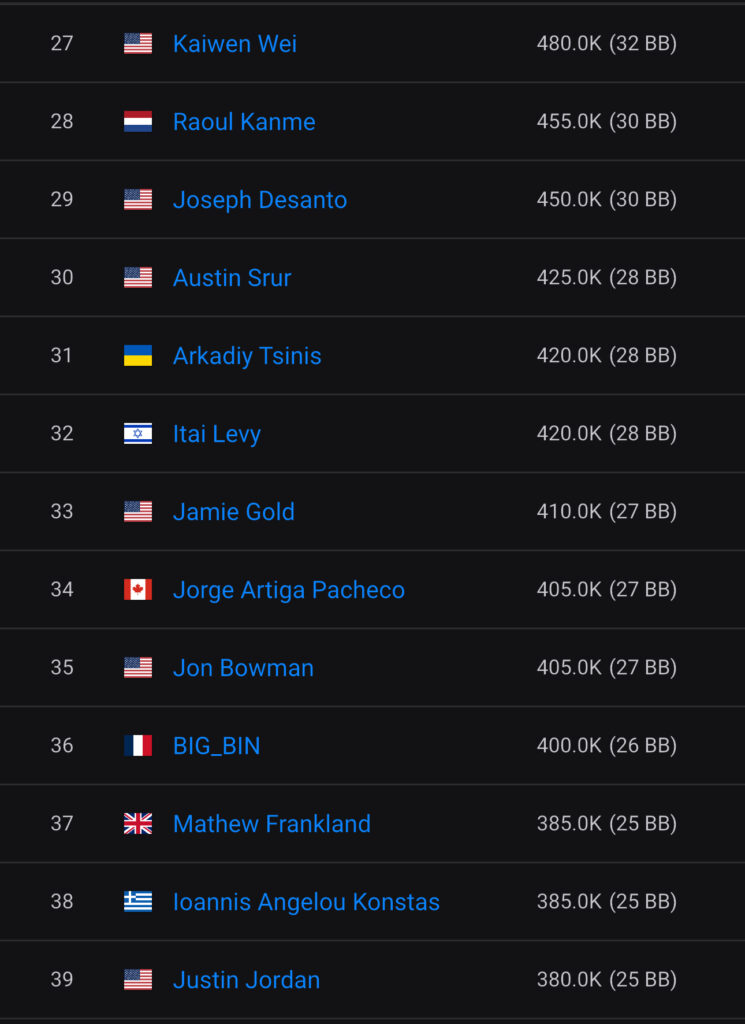Click the Ukraine flag beside Arkadiy Tsinis

[138, 355]
